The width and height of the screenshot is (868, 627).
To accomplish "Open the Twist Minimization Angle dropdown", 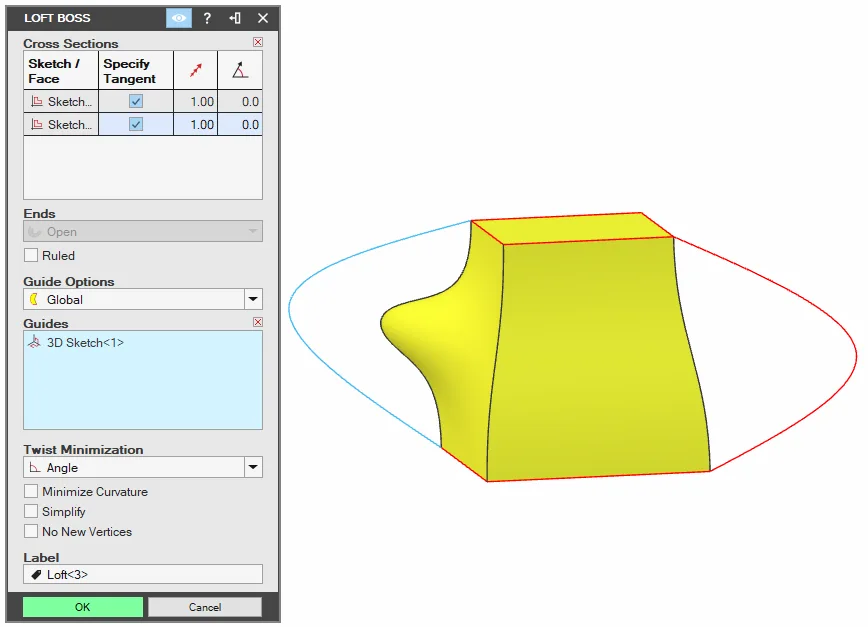I will tap(143, 468).
